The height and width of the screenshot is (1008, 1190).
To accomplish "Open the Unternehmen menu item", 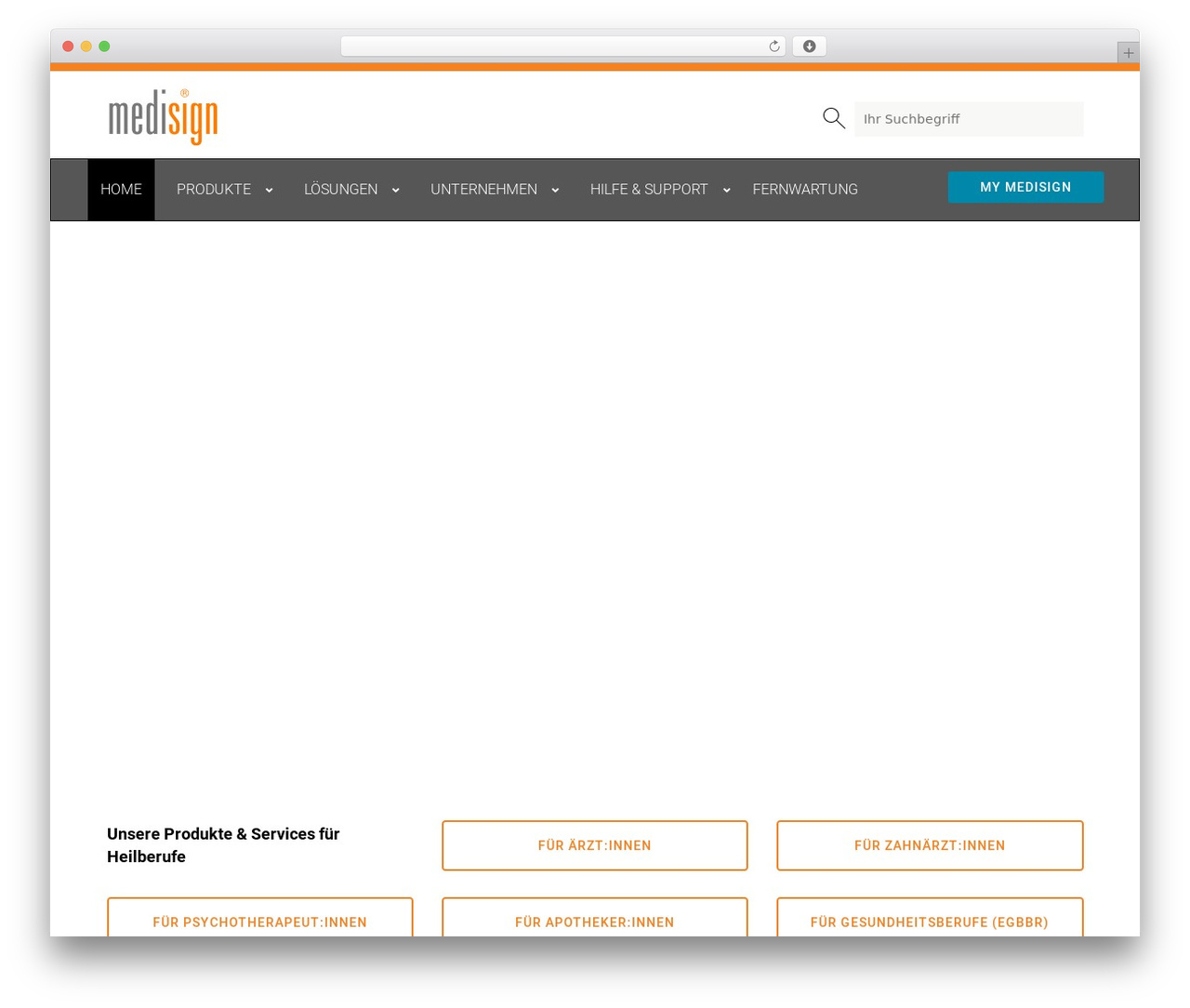I will pyautogui.click(x=483, y=190).
